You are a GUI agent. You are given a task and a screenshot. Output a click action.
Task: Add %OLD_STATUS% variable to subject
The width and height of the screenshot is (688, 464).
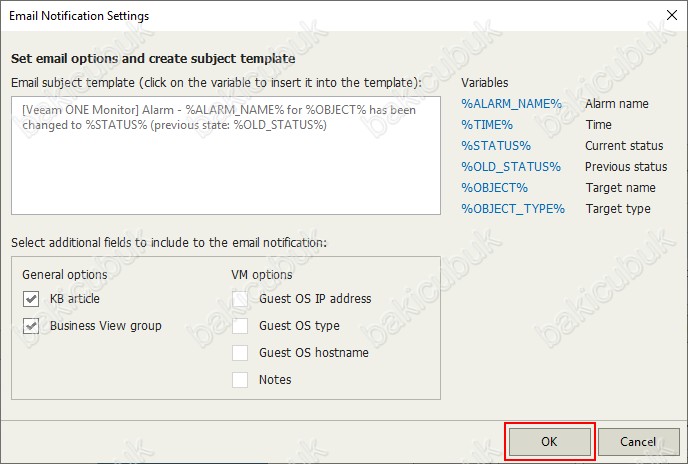[x=511, y=167]
